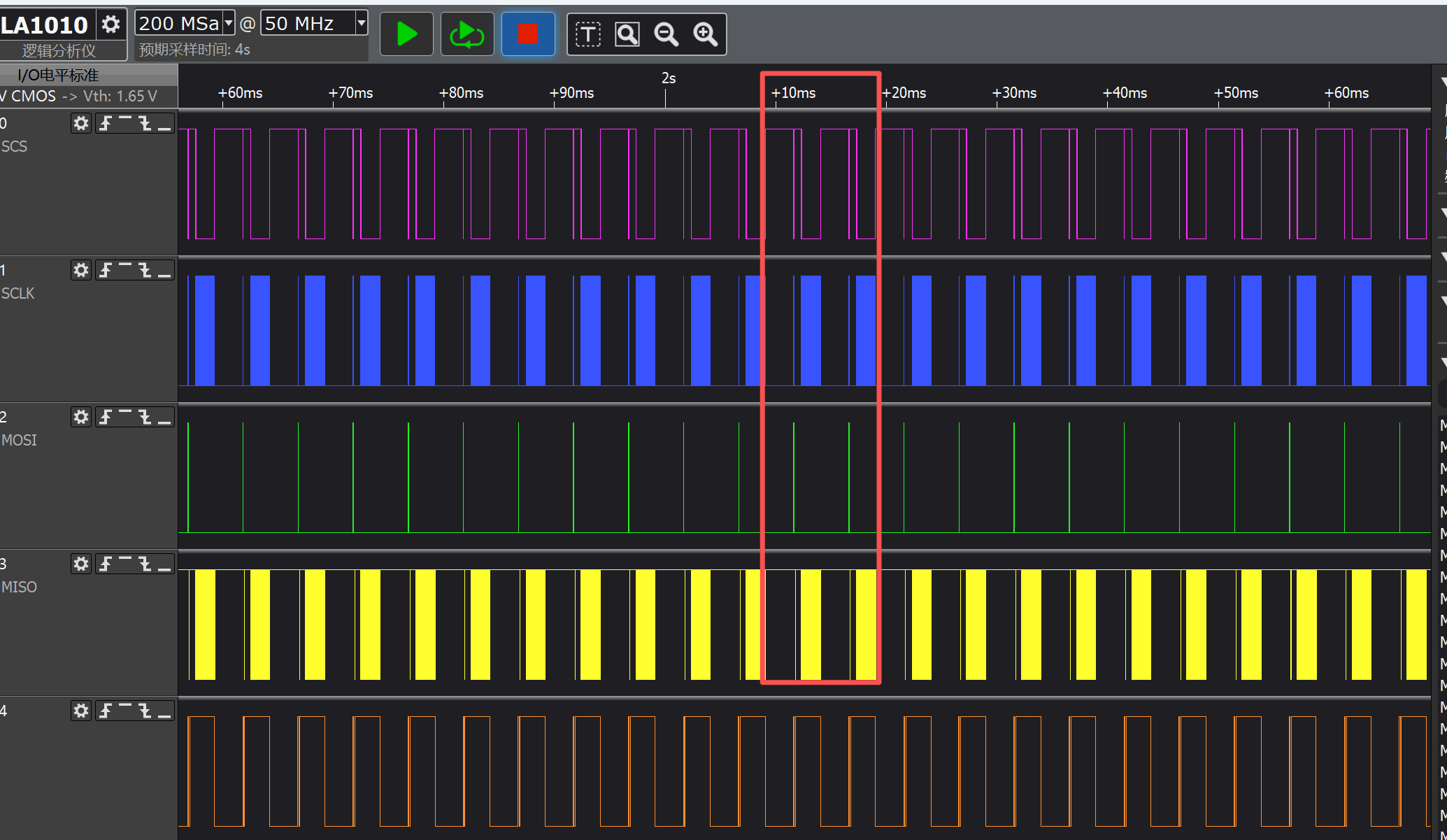Open MOSI channel 2 settings gear
Image resolution: width=1447 pixels, height=840 pixels.
(81, 418)
